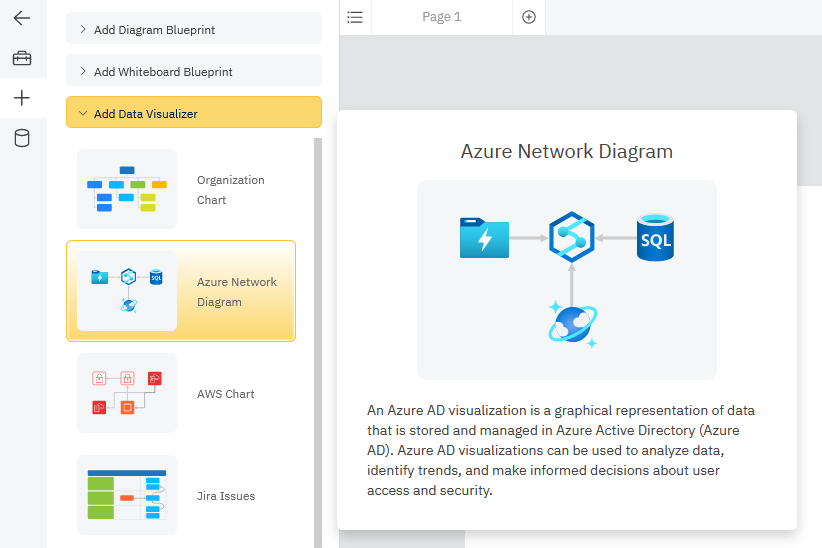Add a new page with plus circle

tap(529, 17)
